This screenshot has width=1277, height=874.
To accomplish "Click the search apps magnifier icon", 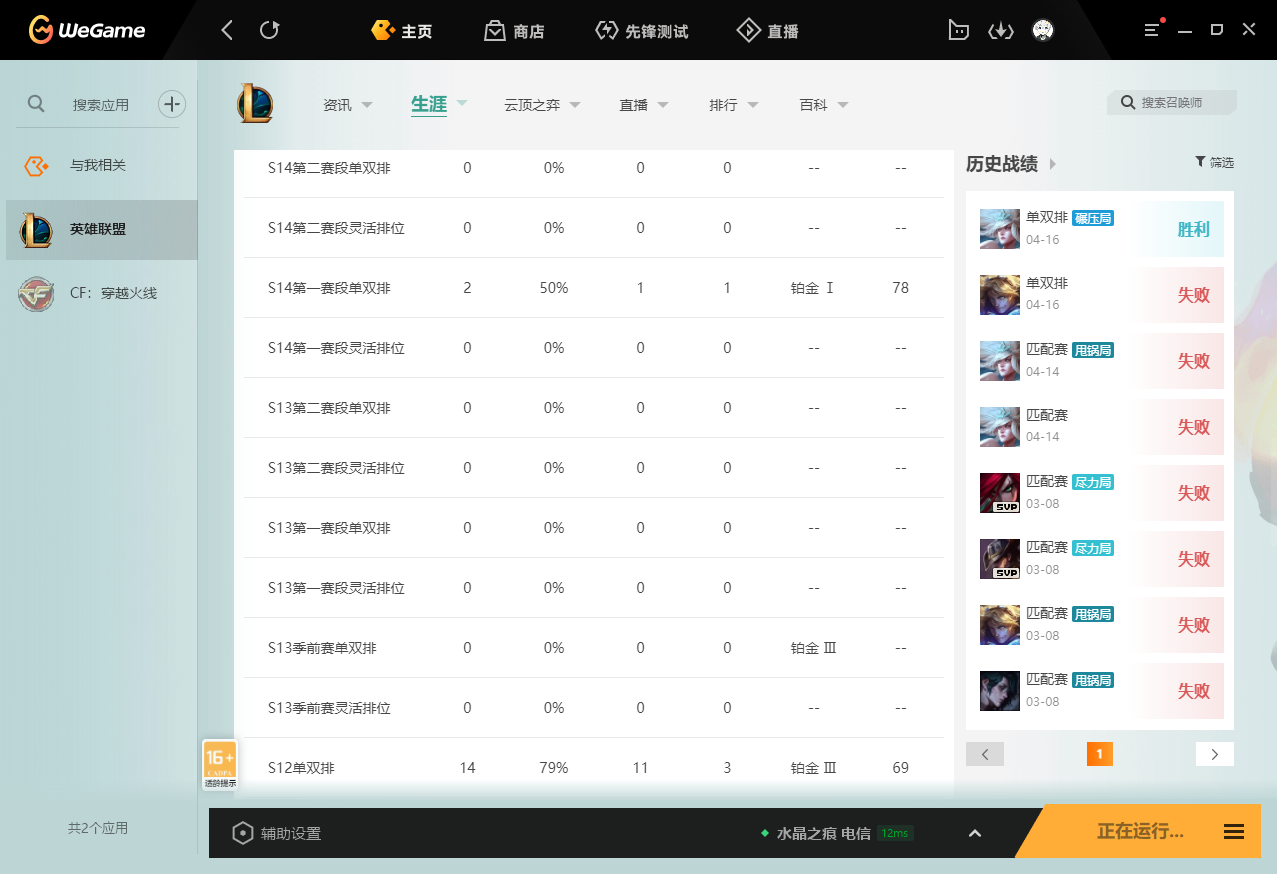I will pos(36,104).
